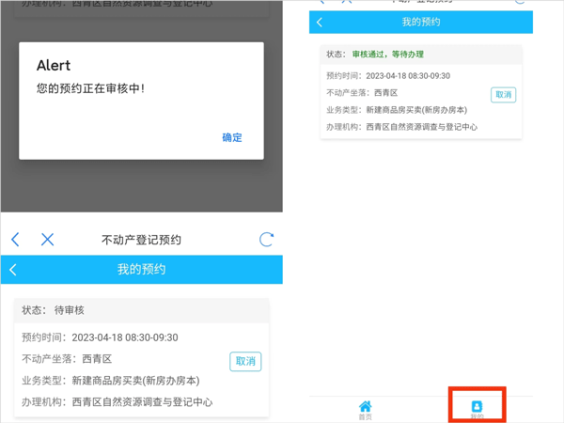Open the 首页 home icon

[x=365, y=410]
